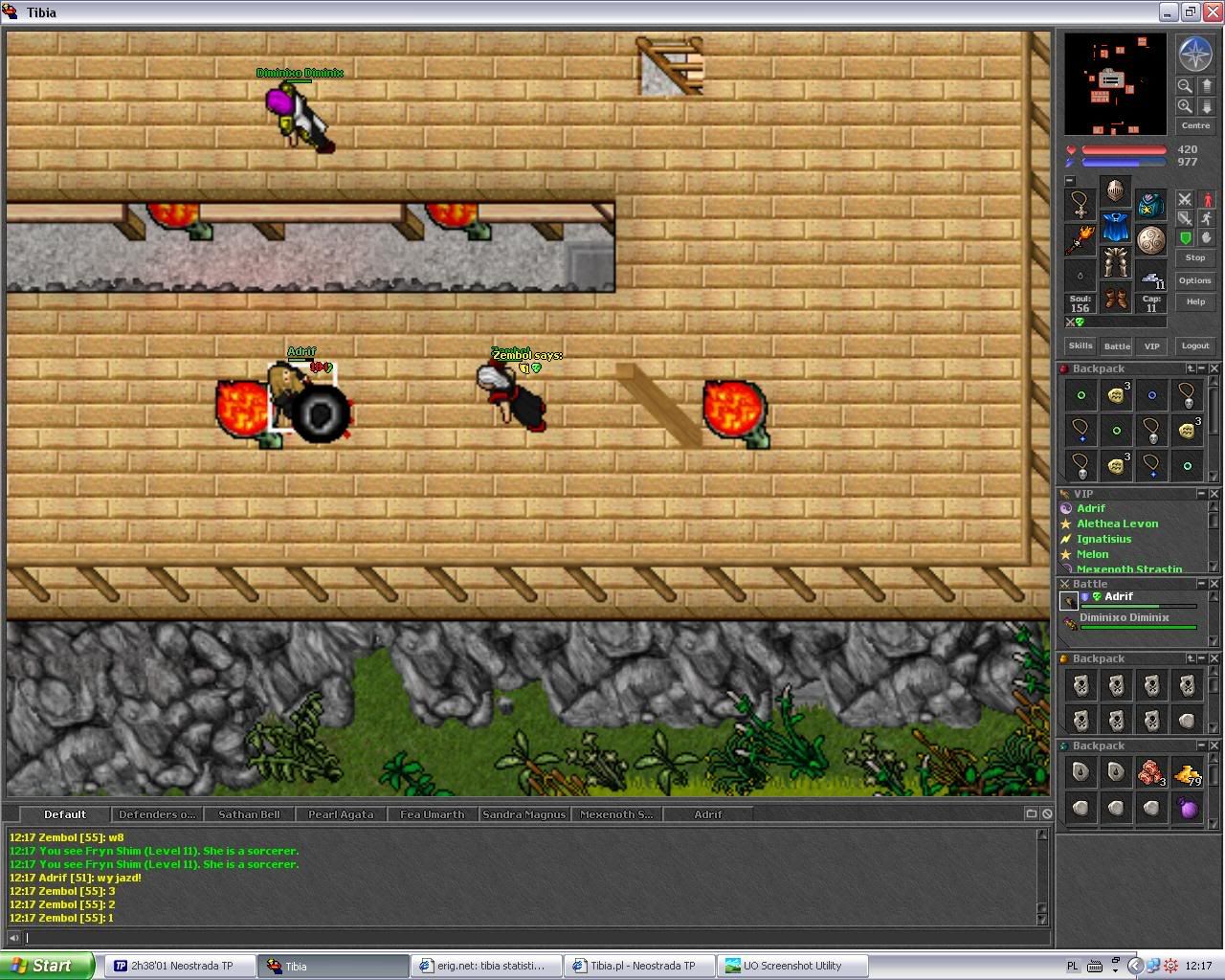Move minimap one floor down
This screenshot has width=1225, height=980.
pyautogui.click(x=1206, y=106)
